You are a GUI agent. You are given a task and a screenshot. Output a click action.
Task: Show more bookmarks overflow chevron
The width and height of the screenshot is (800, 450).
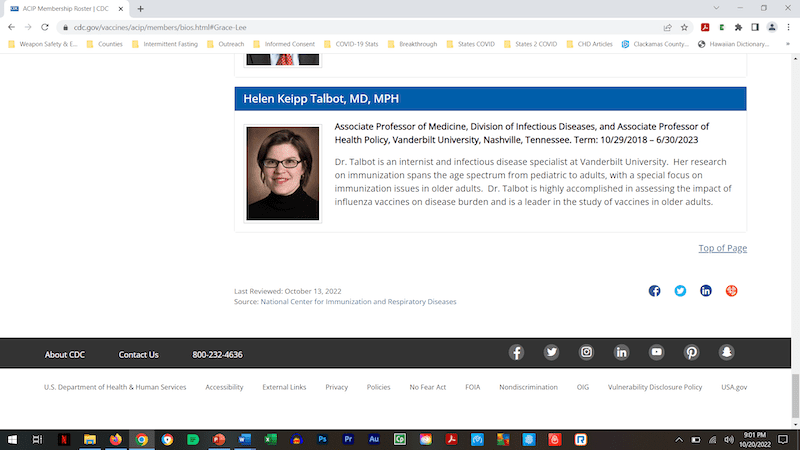788,44
